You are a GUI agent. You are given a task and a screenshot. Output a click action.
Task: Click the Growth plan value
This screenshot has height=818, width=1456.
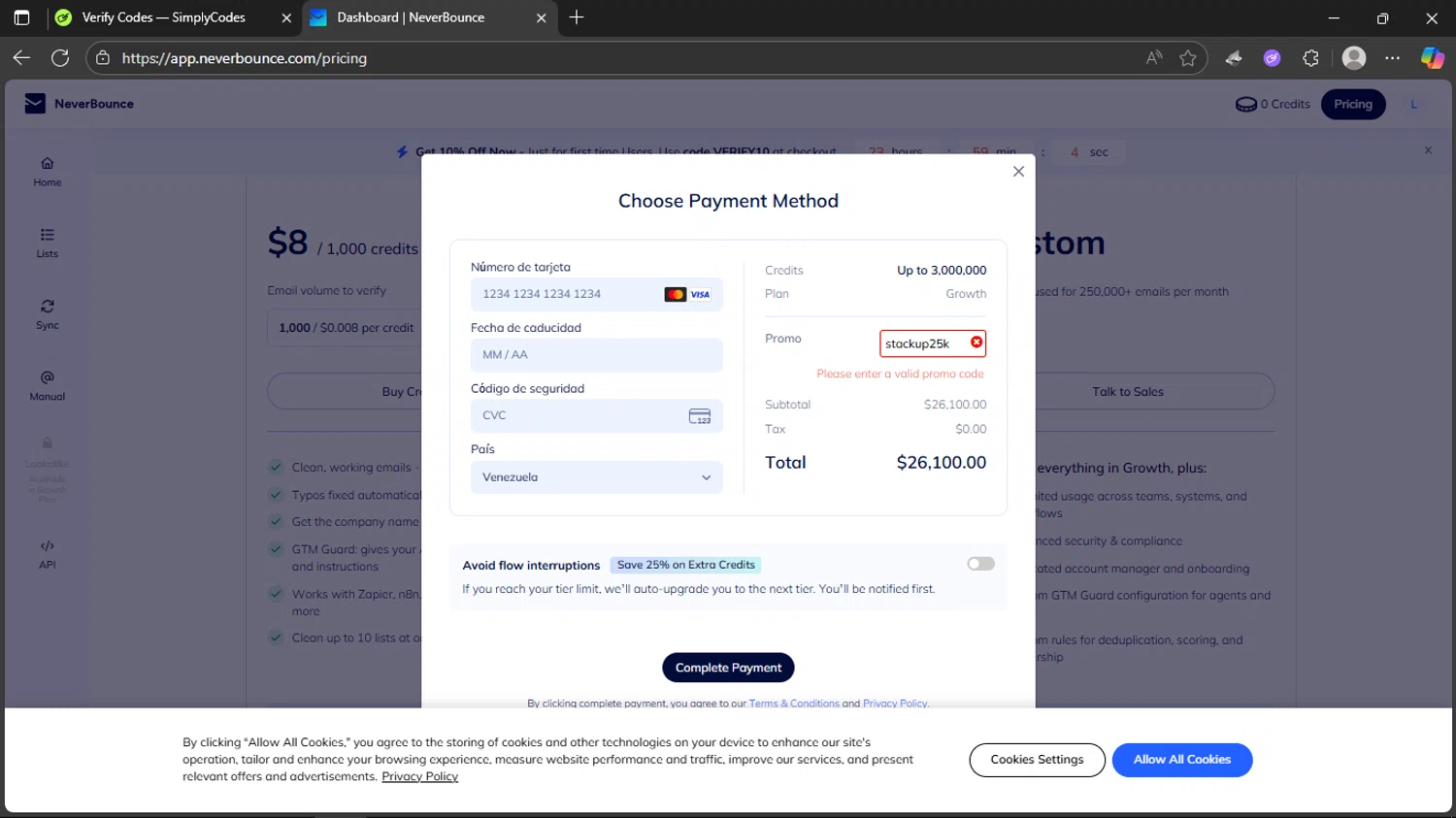[966, 294]
